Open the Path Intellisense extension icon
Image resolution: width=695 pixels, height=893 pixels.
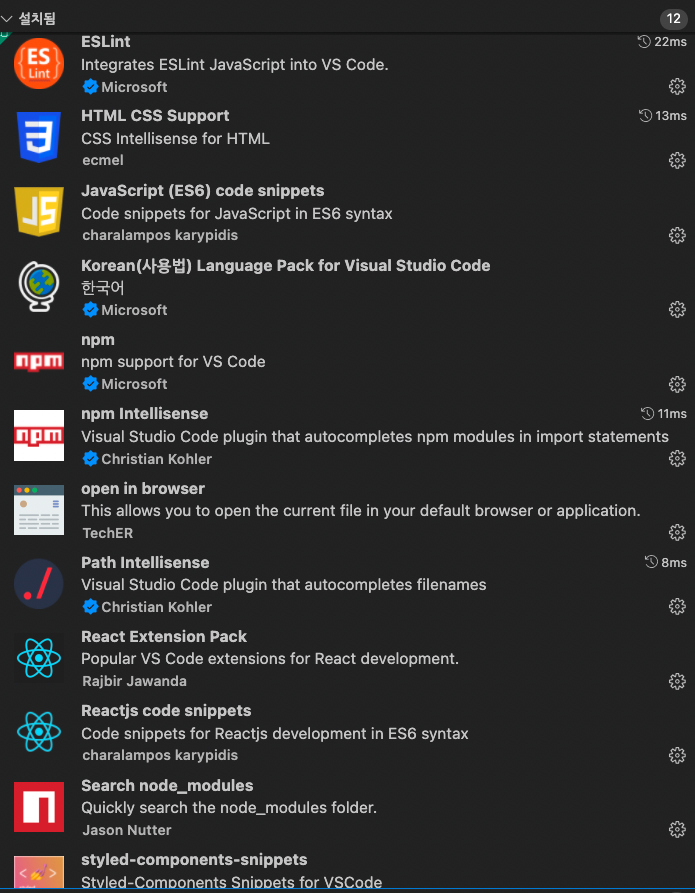[39, 584]
